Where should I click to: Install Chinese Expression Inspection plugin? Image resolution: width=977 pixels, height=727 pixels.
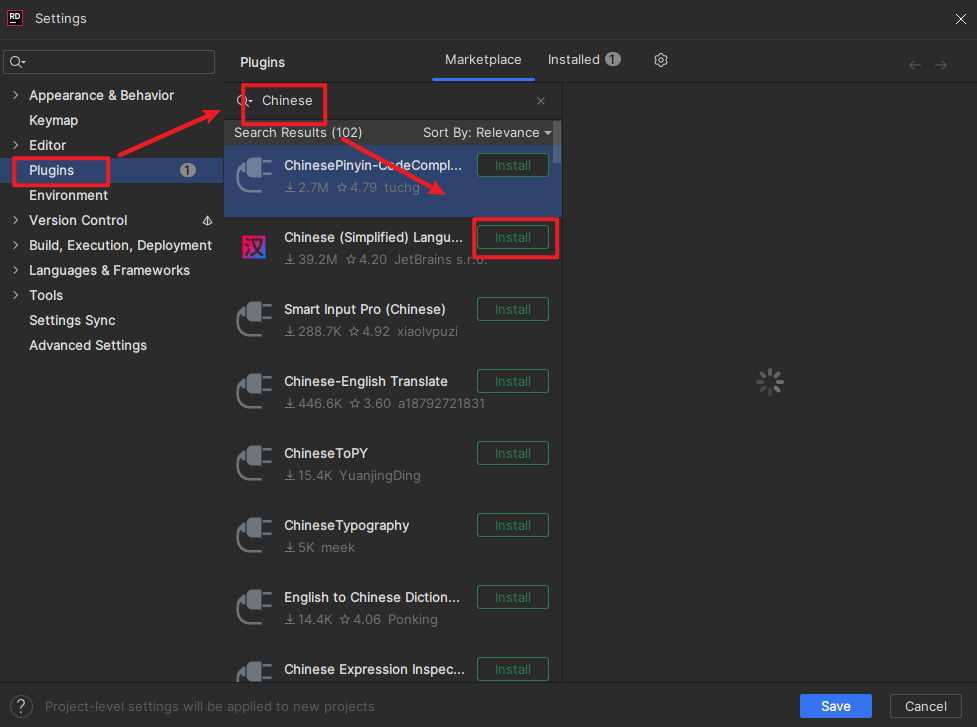tap(513, 669)
